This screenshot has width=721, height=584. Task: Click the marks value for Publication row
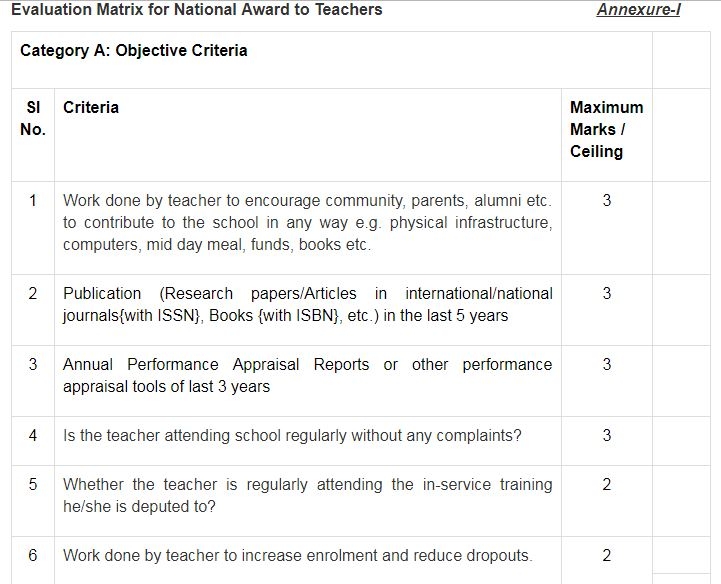pyautogui.click(x=607, y=293)
